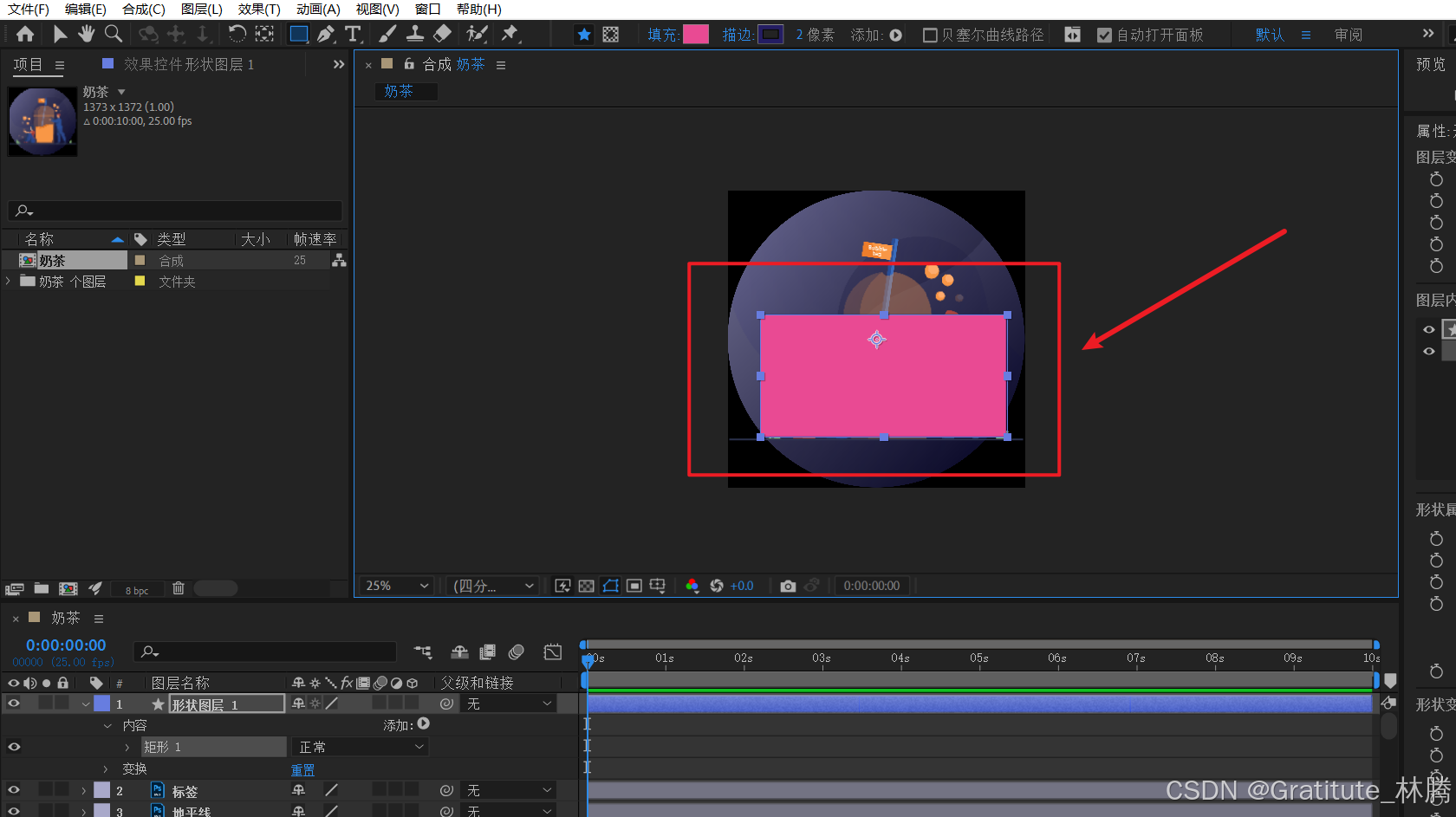Open the 正常 blend mode dropdown for 矩形 1
The width and height of the screenshot is (1456, 817).
point(360,747)
